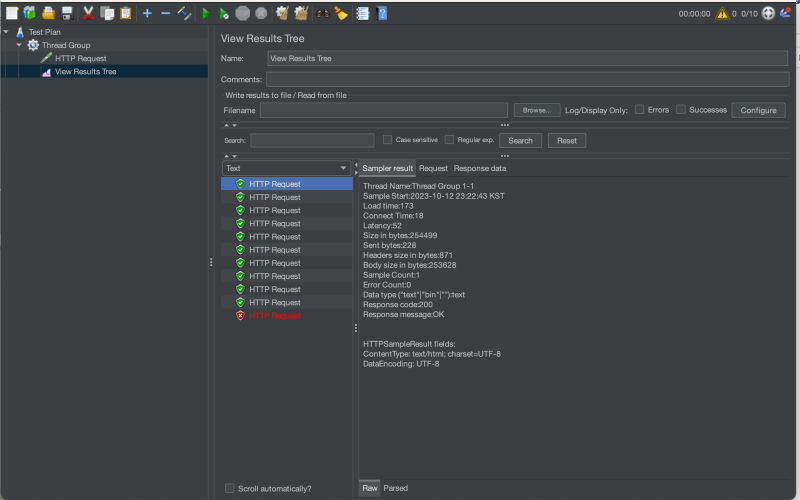
Task: Tick the Errors checkbox
Action: 639,110
